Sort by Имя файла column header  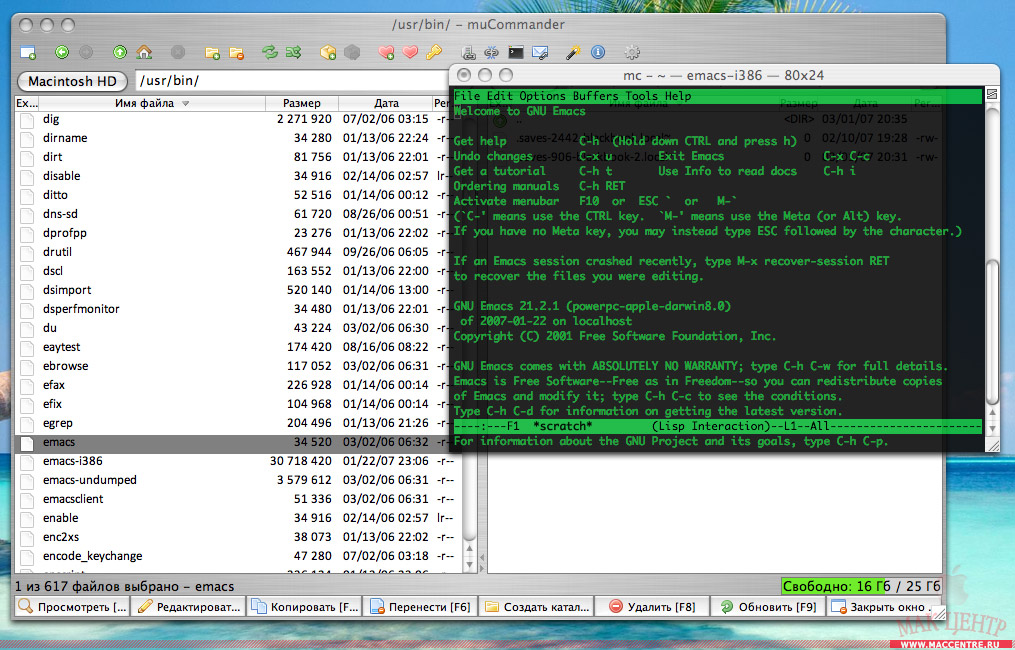(x=151, y=103)
